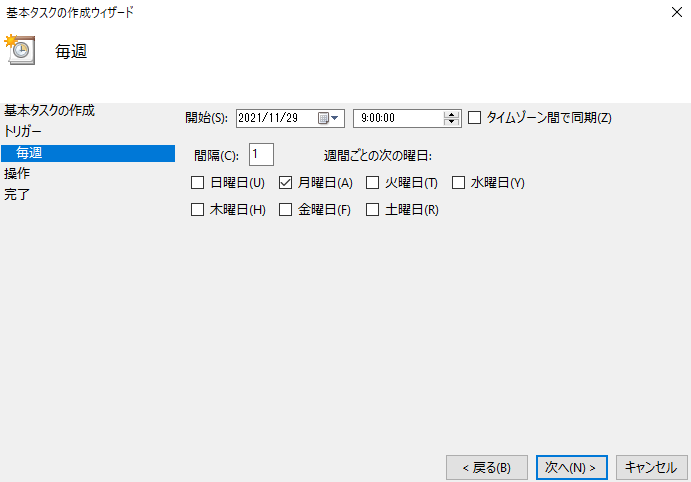
Task: Click the time spinner down arrow
Action: [451, 122]
